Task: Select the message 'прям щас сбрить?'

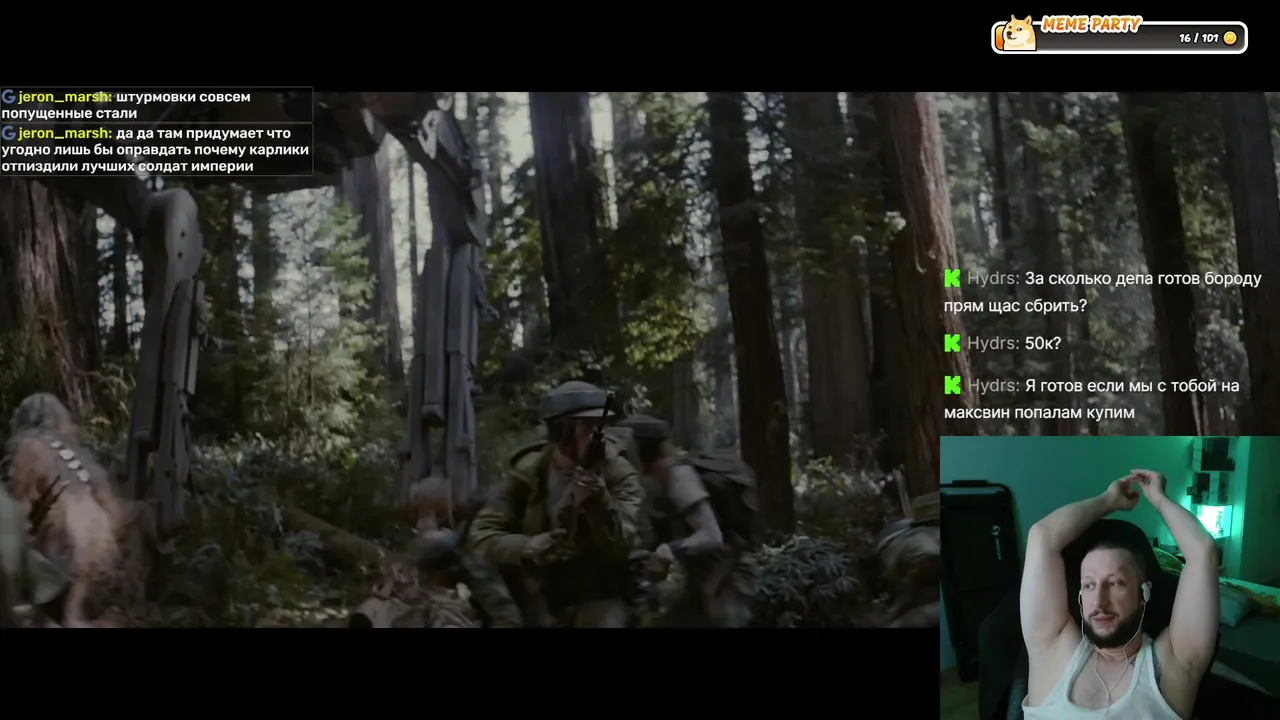Action: point(1015,306)
